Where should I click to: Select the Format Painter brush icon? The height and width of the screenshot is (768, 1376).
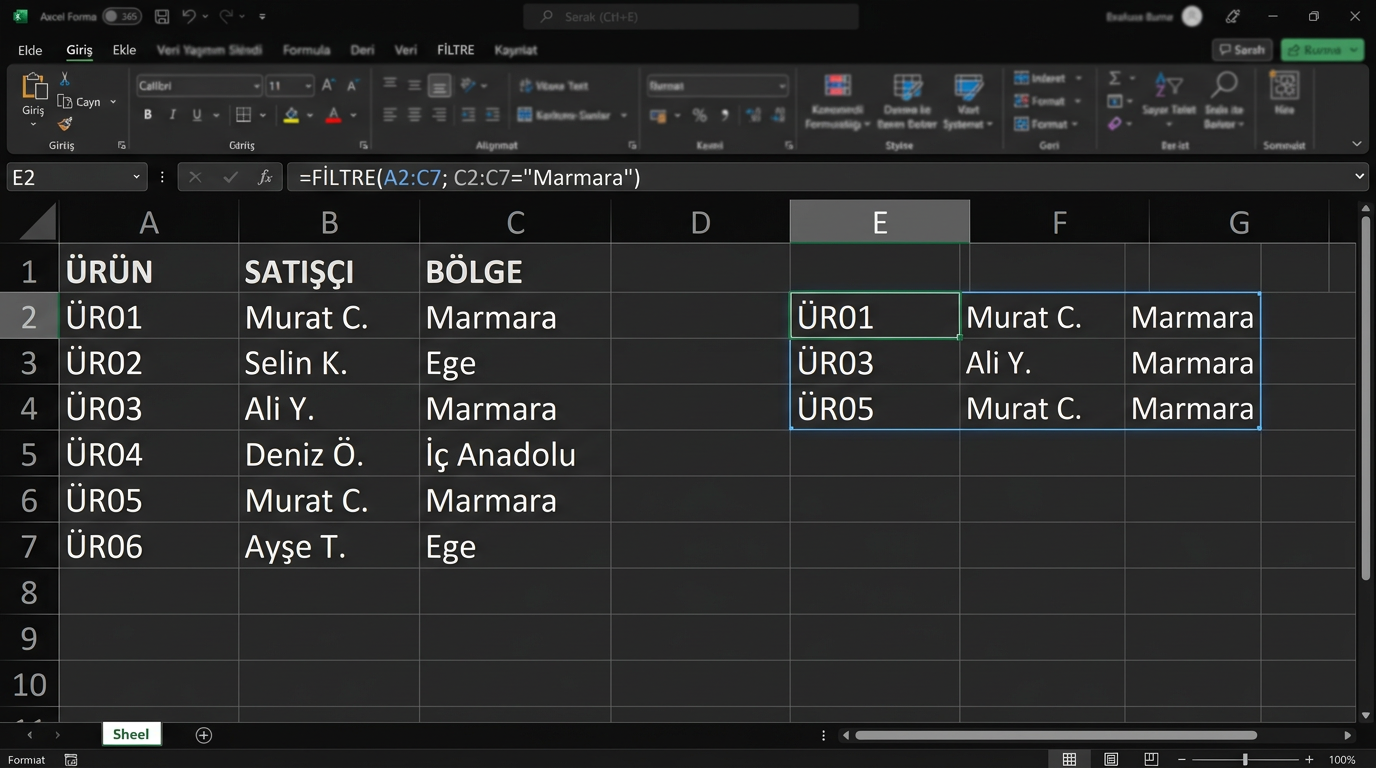click(65, 124)
